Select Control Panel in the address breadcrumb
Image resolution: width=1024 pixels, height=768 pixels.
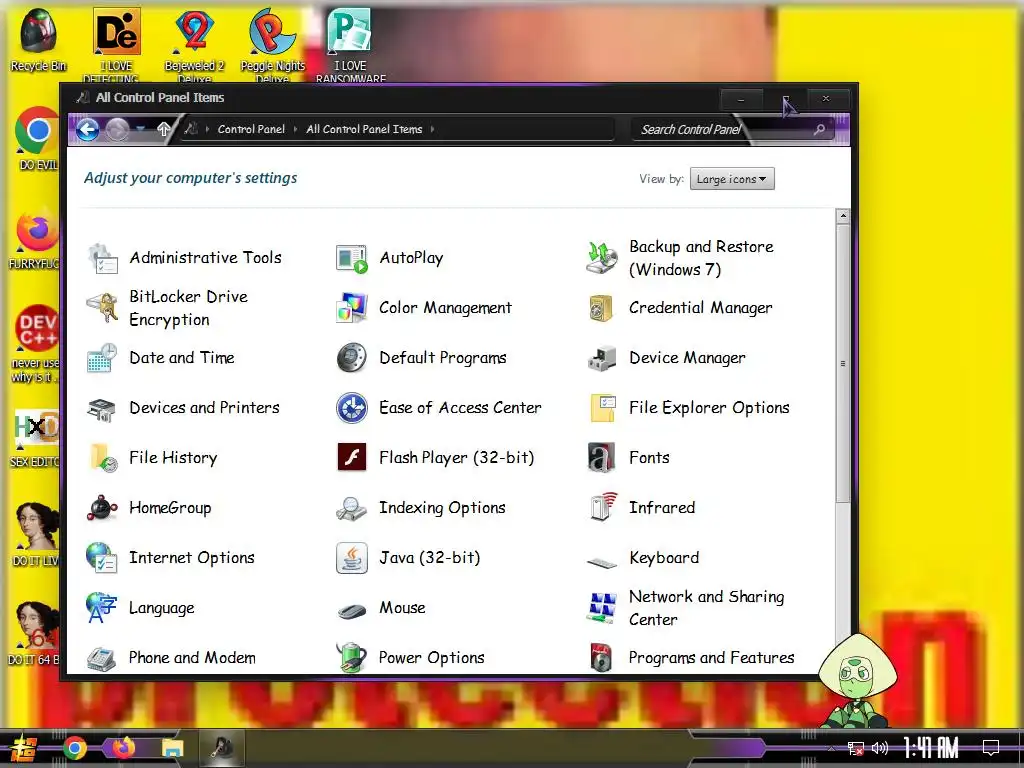251,129
